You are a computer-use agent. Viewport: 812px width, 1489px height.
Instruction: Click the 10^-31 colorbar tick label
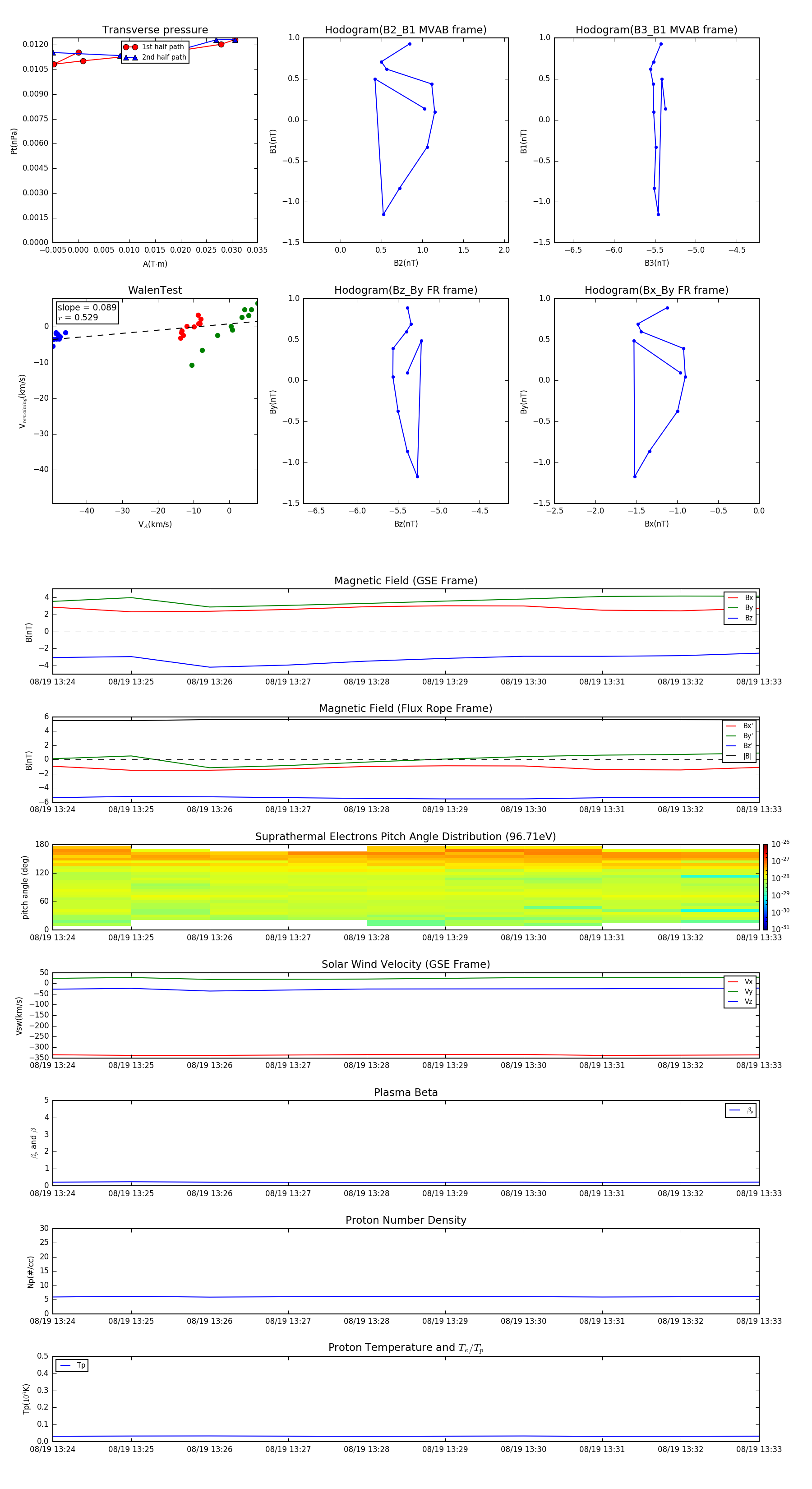pos(780,929)
